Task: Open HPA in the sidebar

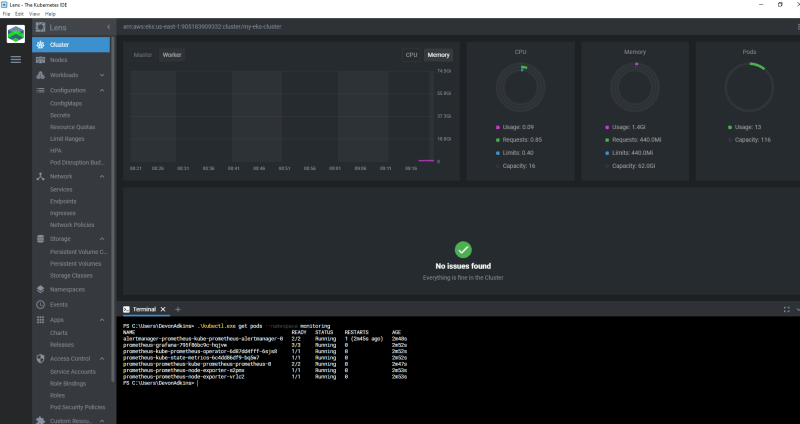Action: 56,151
